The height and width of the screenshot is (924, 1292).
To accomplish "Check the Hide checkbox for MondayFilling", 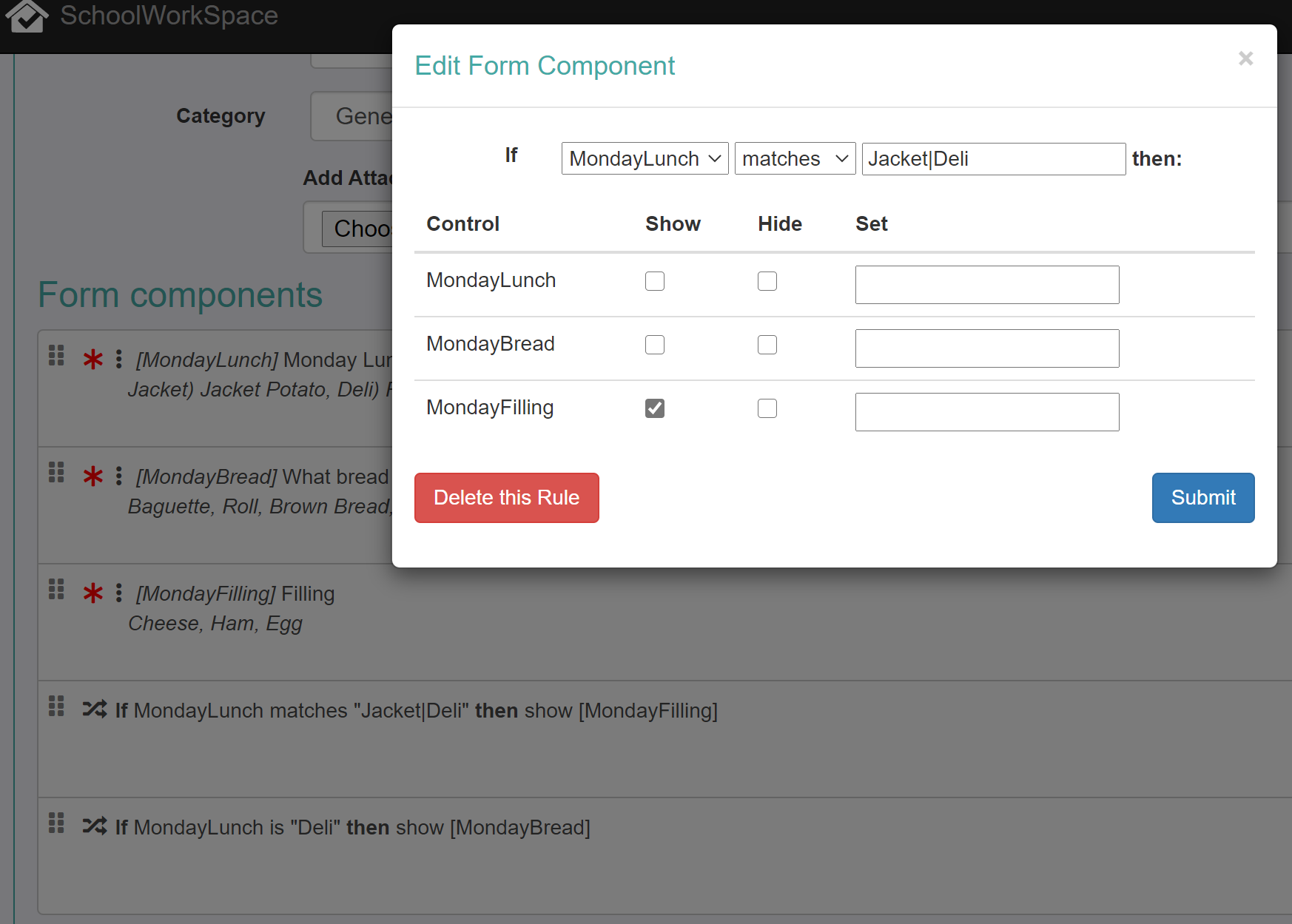I will pyautogui.click(x=767, y=408).
